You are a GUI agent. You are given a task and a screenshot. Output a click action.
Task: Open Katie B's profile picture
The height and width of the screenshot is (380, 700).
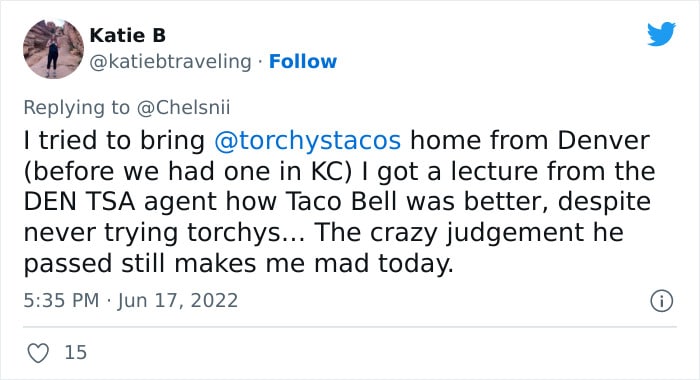tap(54, 49)
